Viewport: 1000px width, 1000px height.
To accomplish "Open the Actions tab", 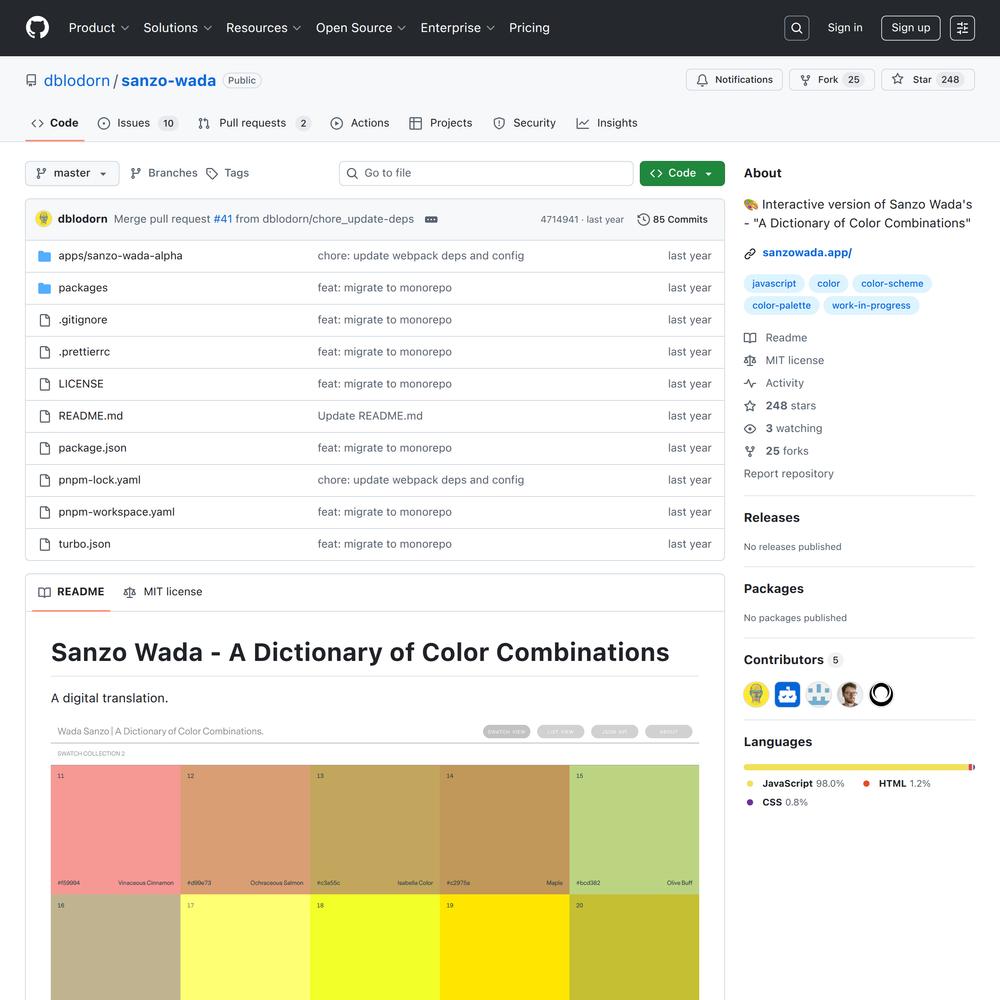I will [x=360, y=123].
